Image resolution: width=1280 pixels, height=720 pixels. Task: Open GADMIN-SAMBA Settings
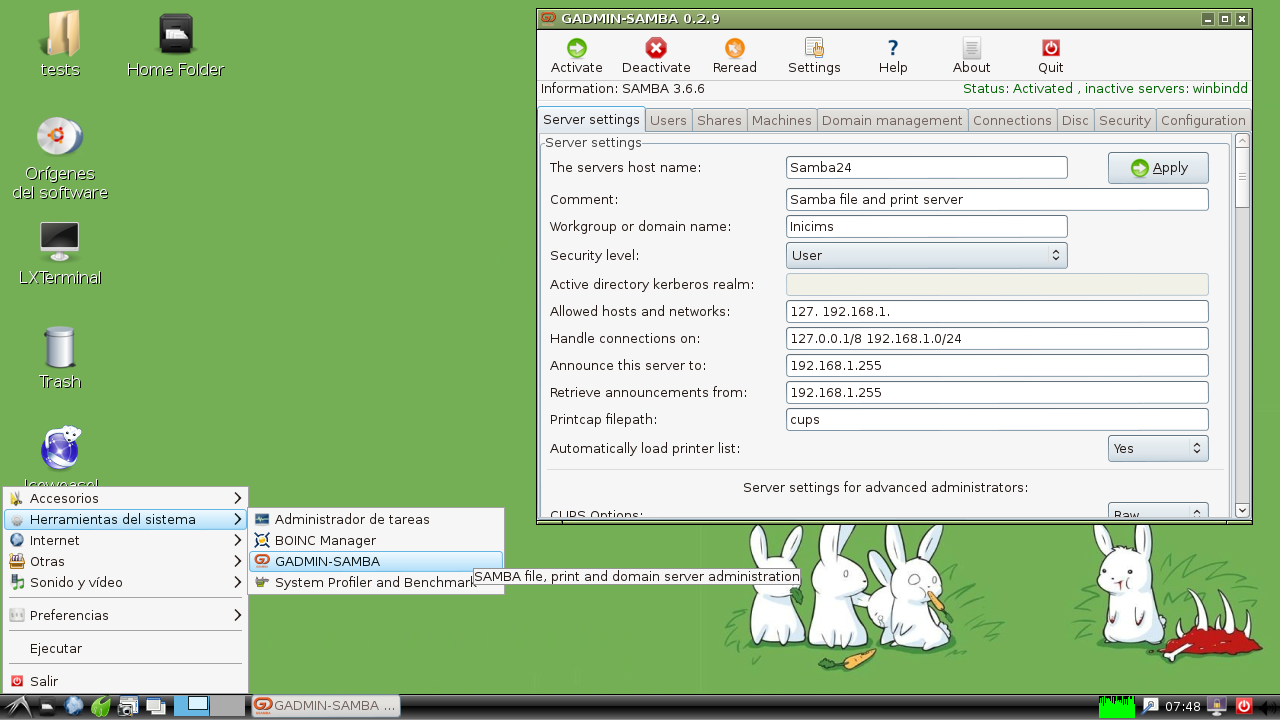[813, 55]
